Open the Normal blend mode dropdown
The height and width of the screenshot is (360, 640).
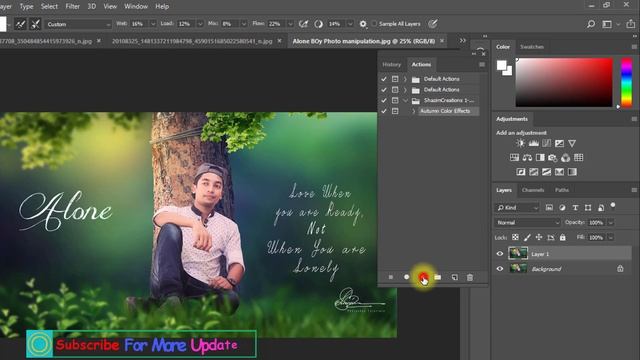point(528,222)
